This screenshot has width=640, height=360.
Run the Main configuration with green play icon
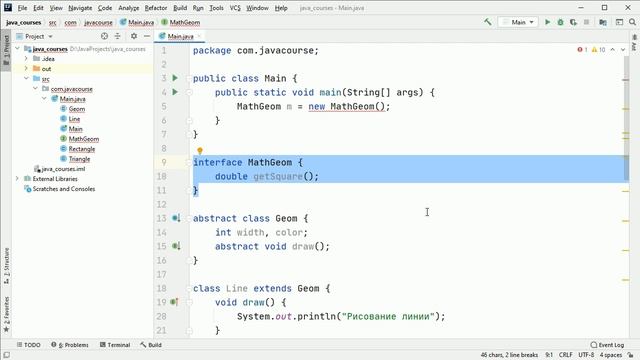[x=547, y=22]
